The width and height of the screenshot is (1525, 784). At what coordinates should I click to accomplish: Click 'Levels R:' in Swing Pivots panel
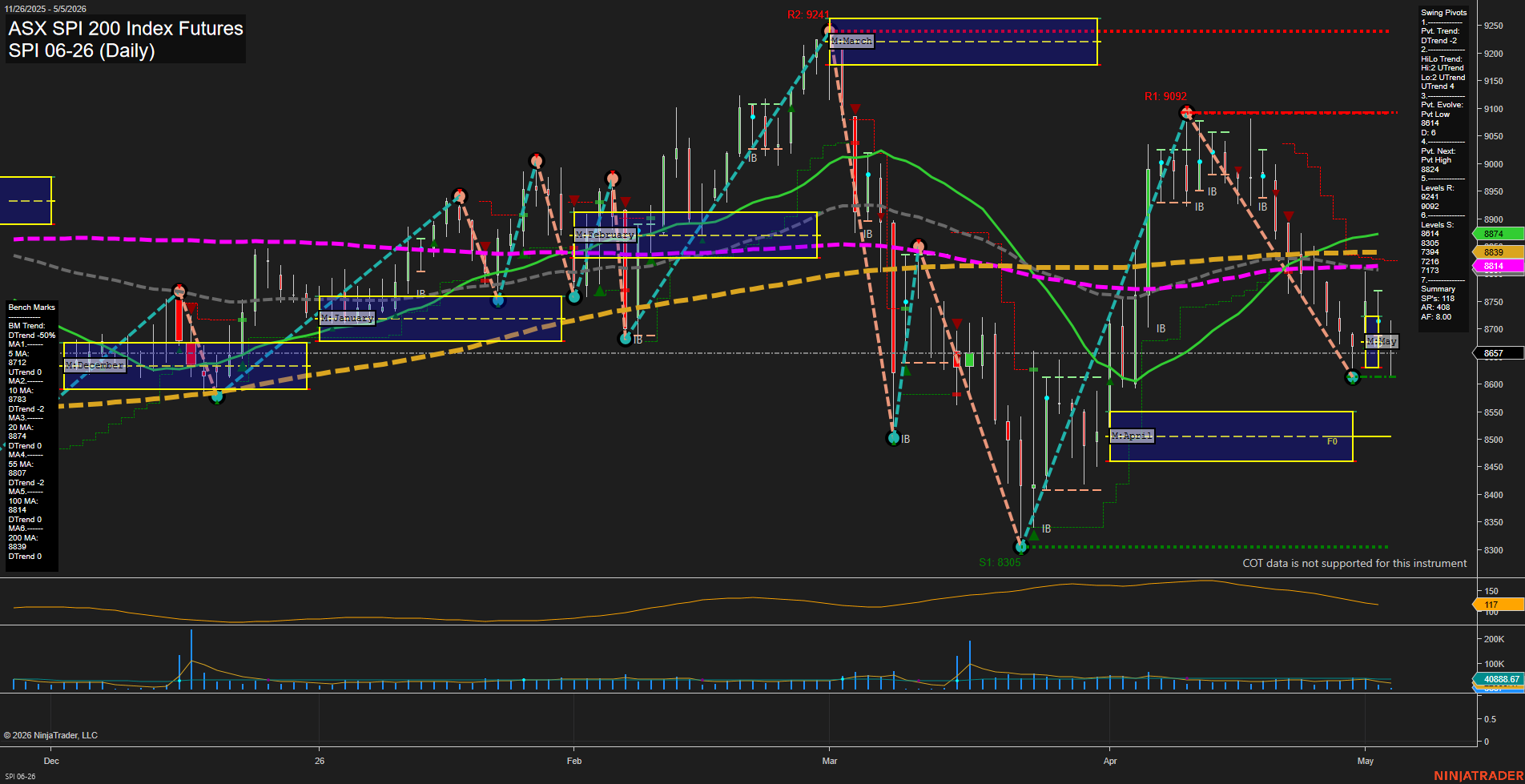tap(1437, 188)
